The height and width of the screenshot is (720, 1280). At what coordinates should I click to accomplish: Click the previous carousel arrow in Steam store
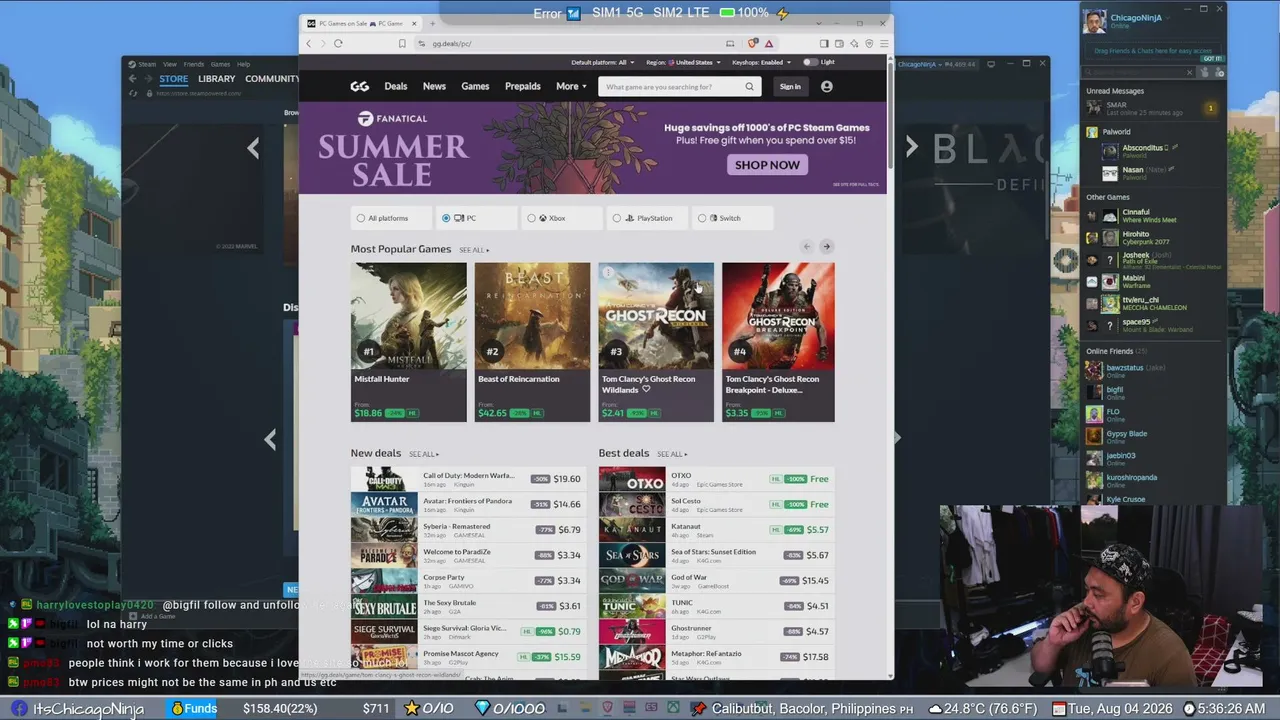pyautogui.click(x=253, y=148)
